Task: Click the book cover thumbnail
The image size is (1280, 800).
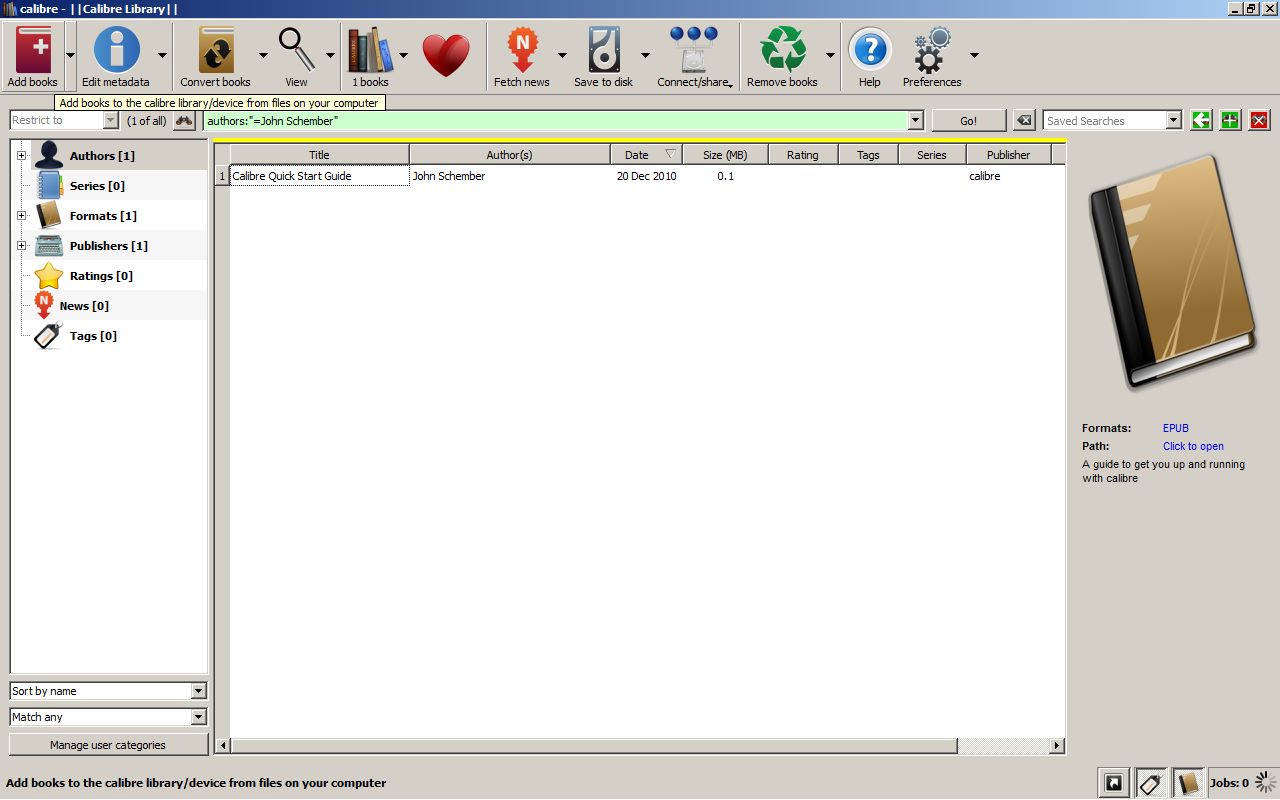Action: click(x=1170, y=272)
